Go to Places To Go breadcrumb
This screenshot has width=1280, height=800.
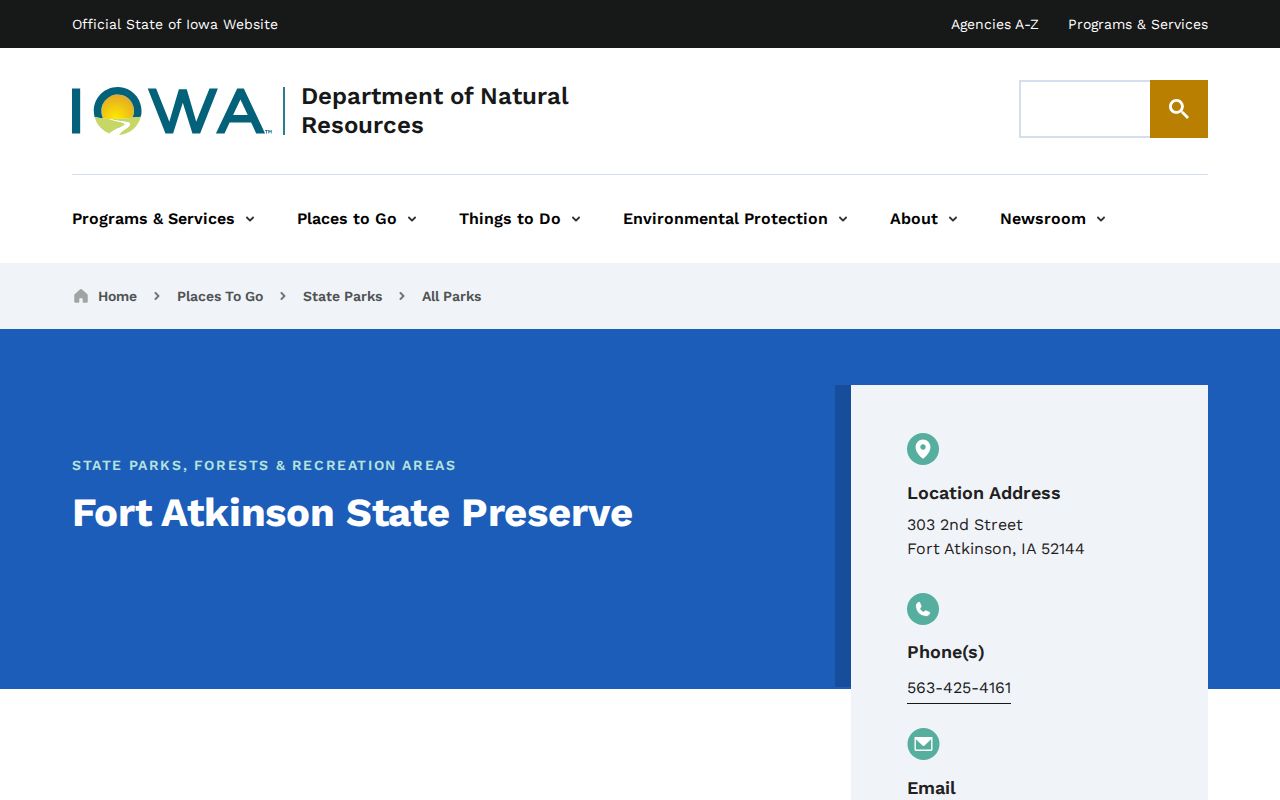click(x=220, y=296)
